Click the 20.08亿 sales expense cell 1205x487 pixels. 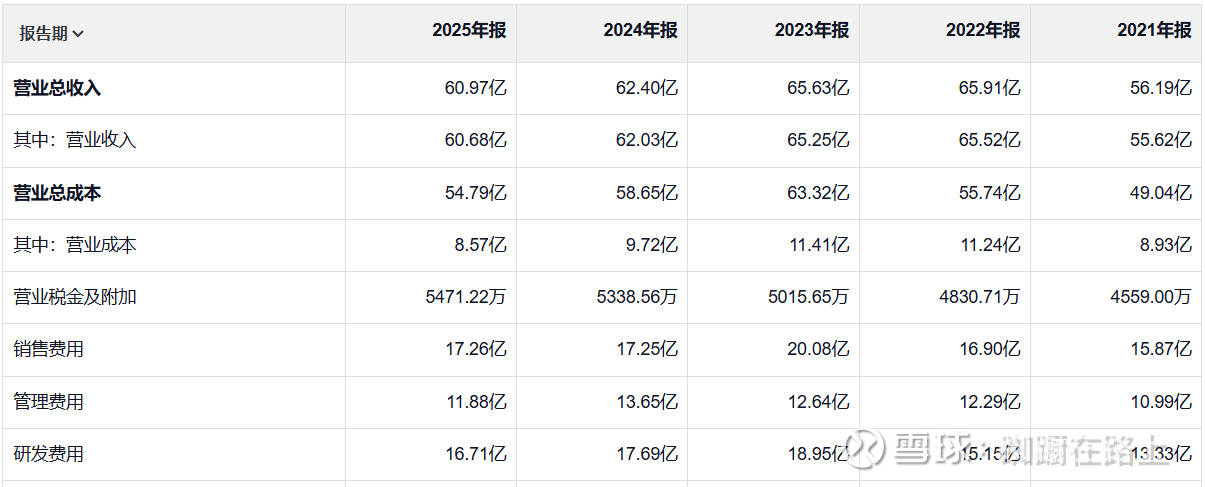click(818, 349)
